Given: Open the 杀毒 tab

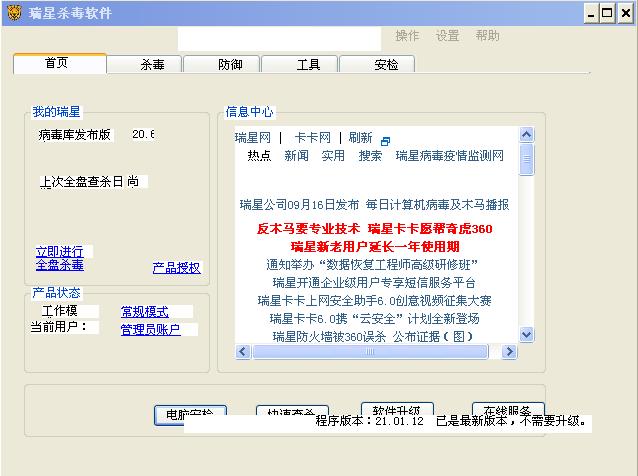Looking at the screenshot, I should (x=144, y=64).
